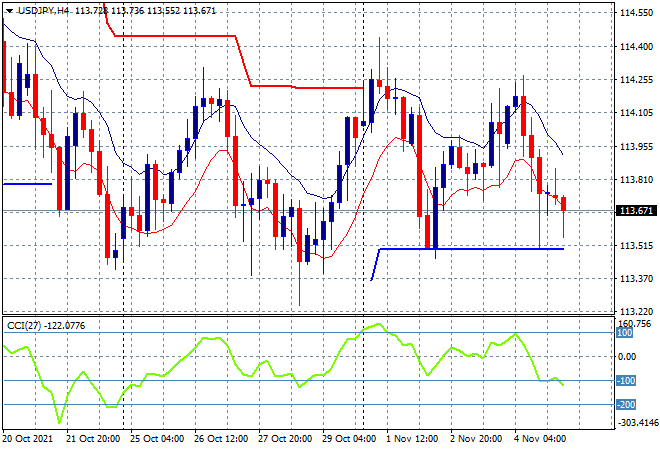Viewport: 660px width, 450px height.
Task: Click the 114.550 price axis label
Action: tap(636, 13)
